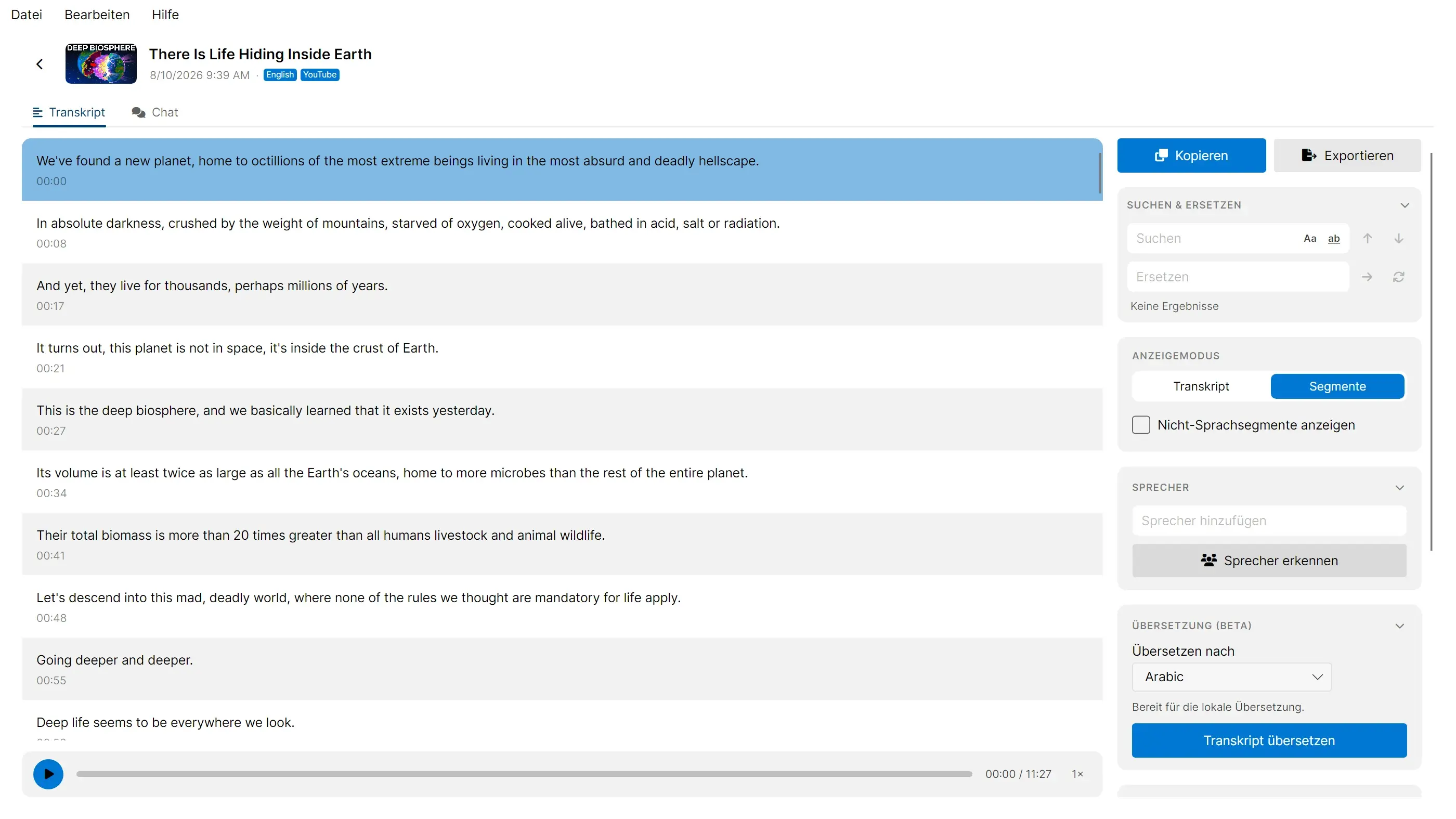Select segment "Deep life seems to be everywhere"

(x=562, y=721)
